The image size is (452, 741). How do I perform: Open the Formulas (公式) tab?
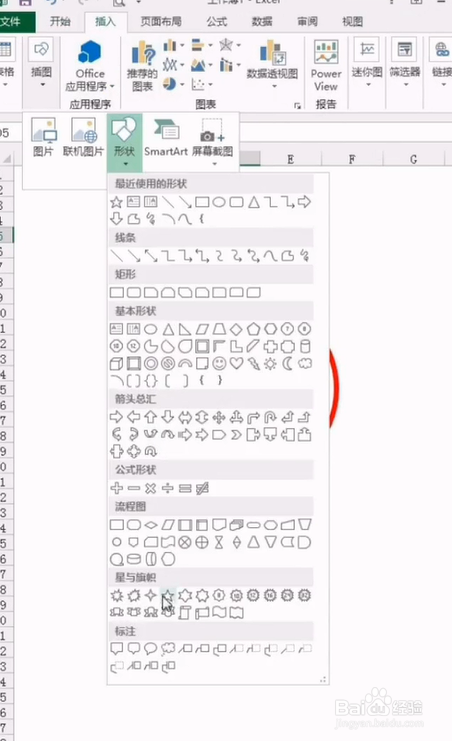[x=217, y=22]
